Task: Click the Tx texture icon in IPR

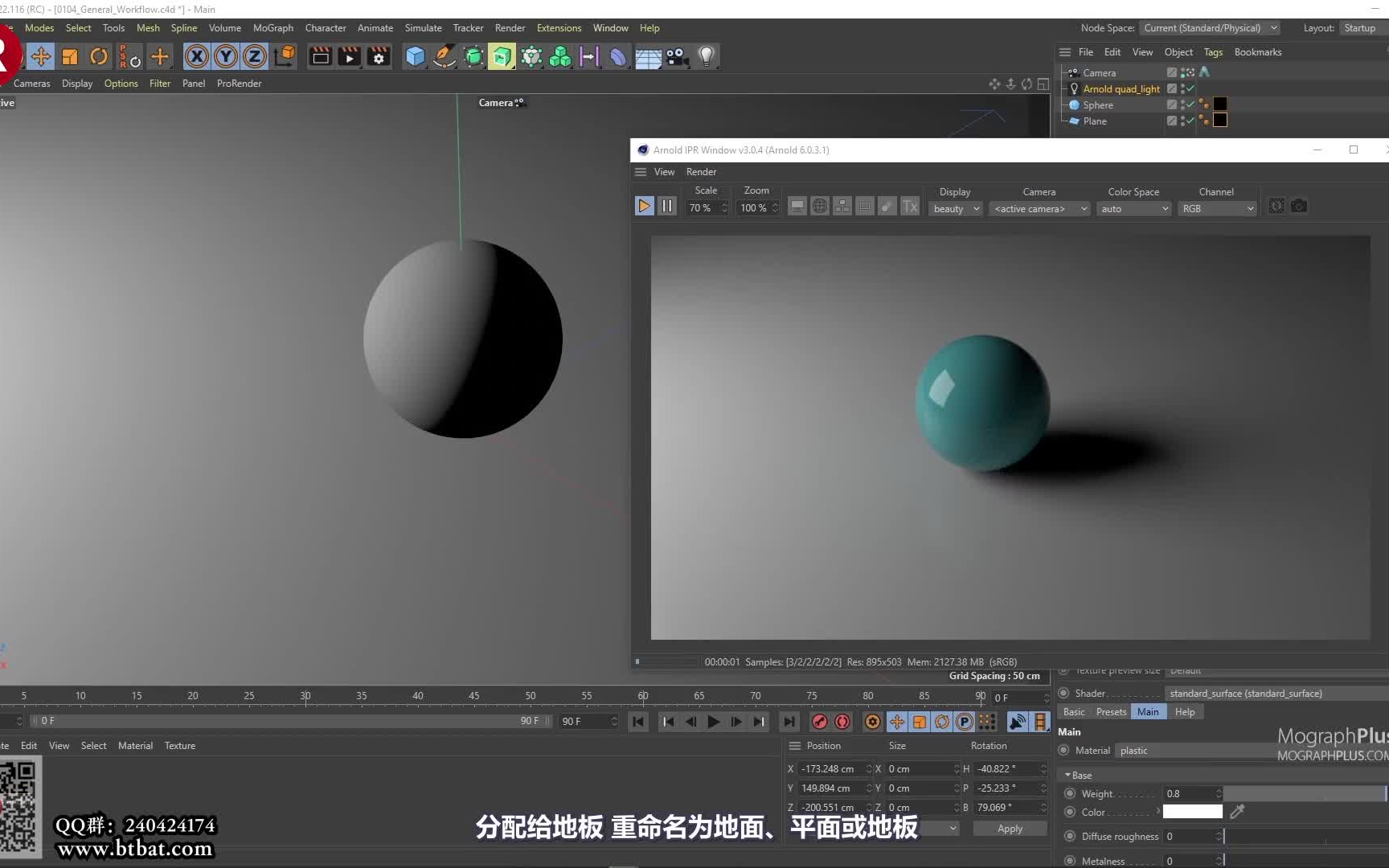Action: pos(909,207)
